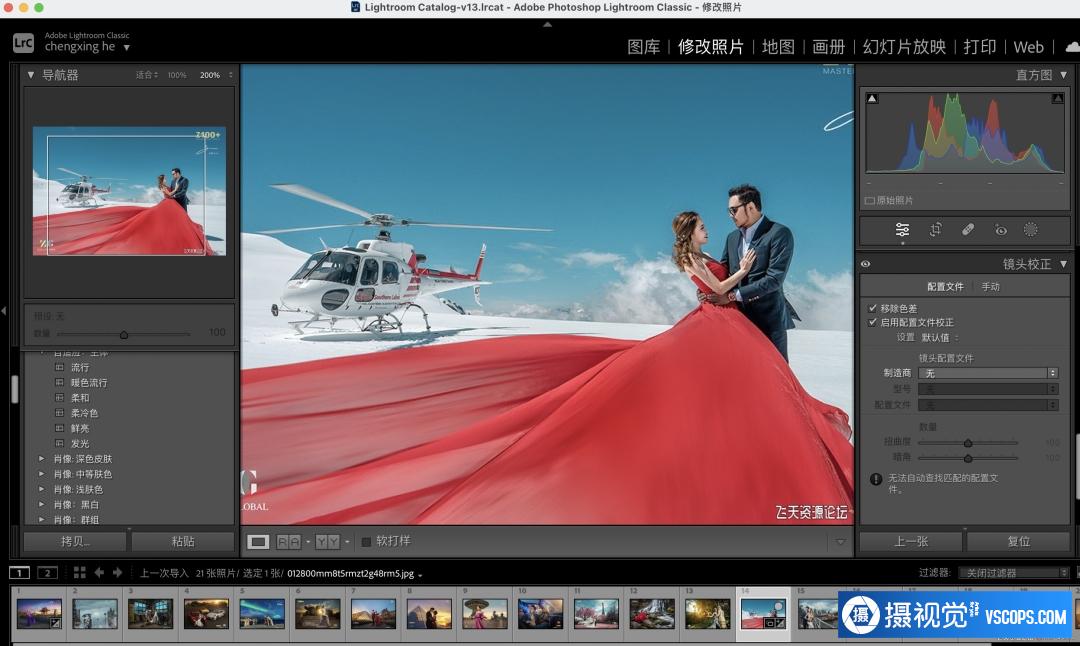
Task: Select the Red Eye correction tool
Action: 1001,230
